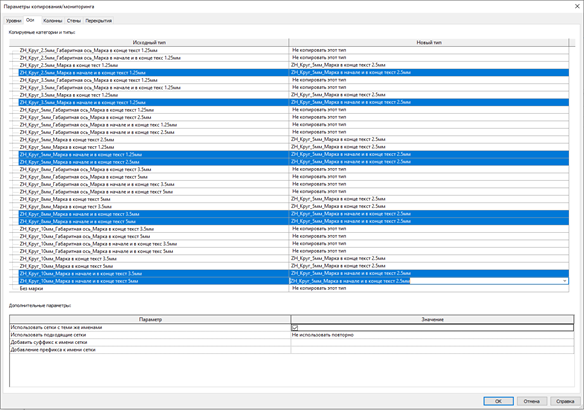Click the 'Добавить суффикс к имени сетки' value field
Viewport: 584px width, 410px height.
pos(432,342)
